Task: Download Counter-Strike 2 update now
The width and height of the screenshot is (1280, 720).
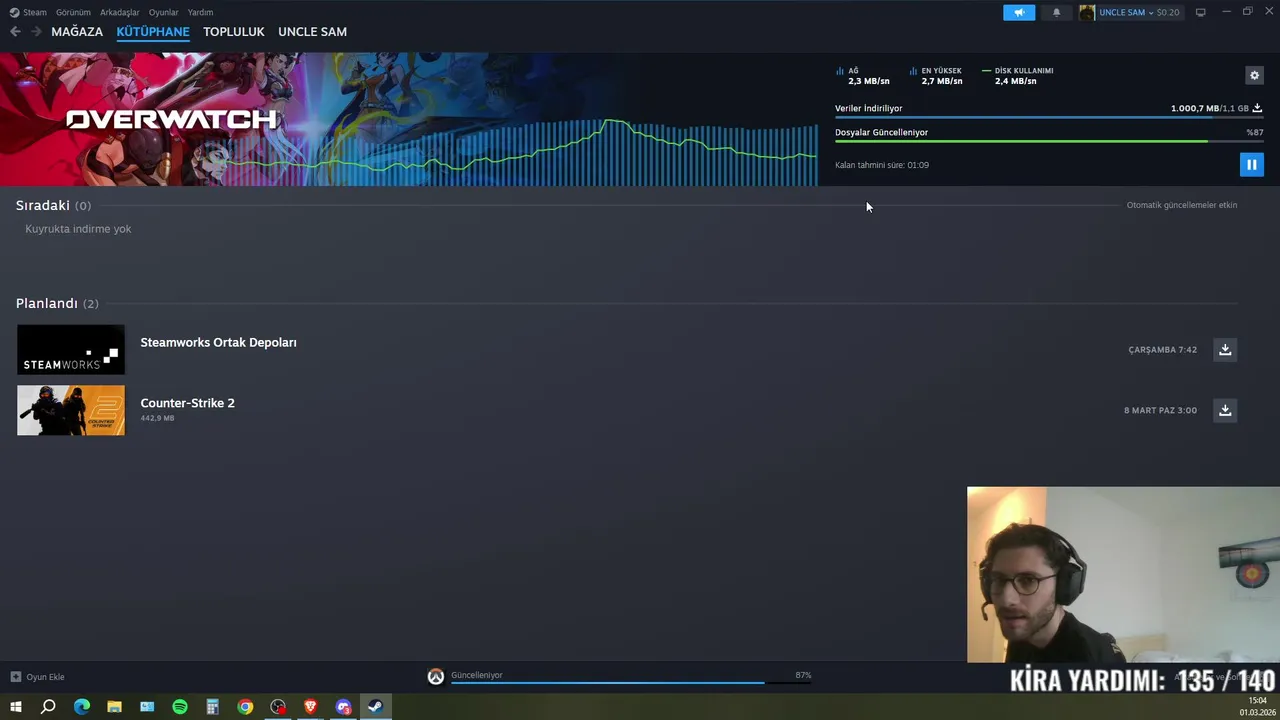Action: point(1225,410)
